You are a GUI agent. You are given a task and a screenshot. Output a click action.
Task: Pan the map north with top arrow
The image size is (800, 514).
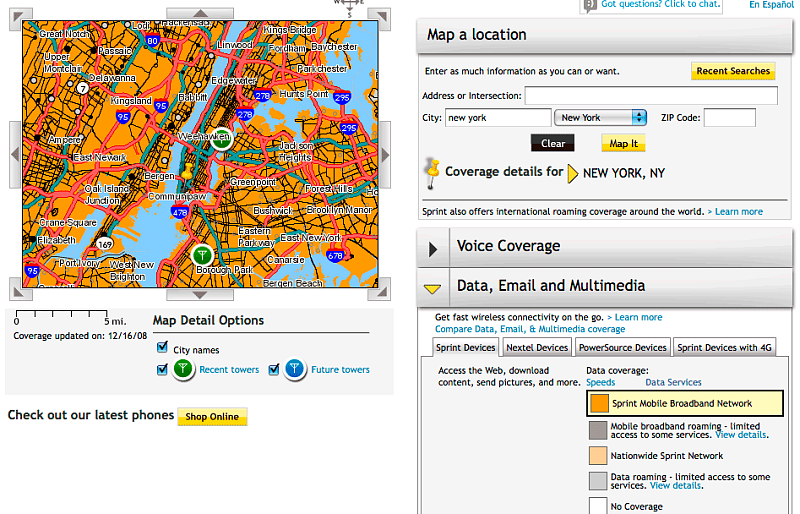200,13
